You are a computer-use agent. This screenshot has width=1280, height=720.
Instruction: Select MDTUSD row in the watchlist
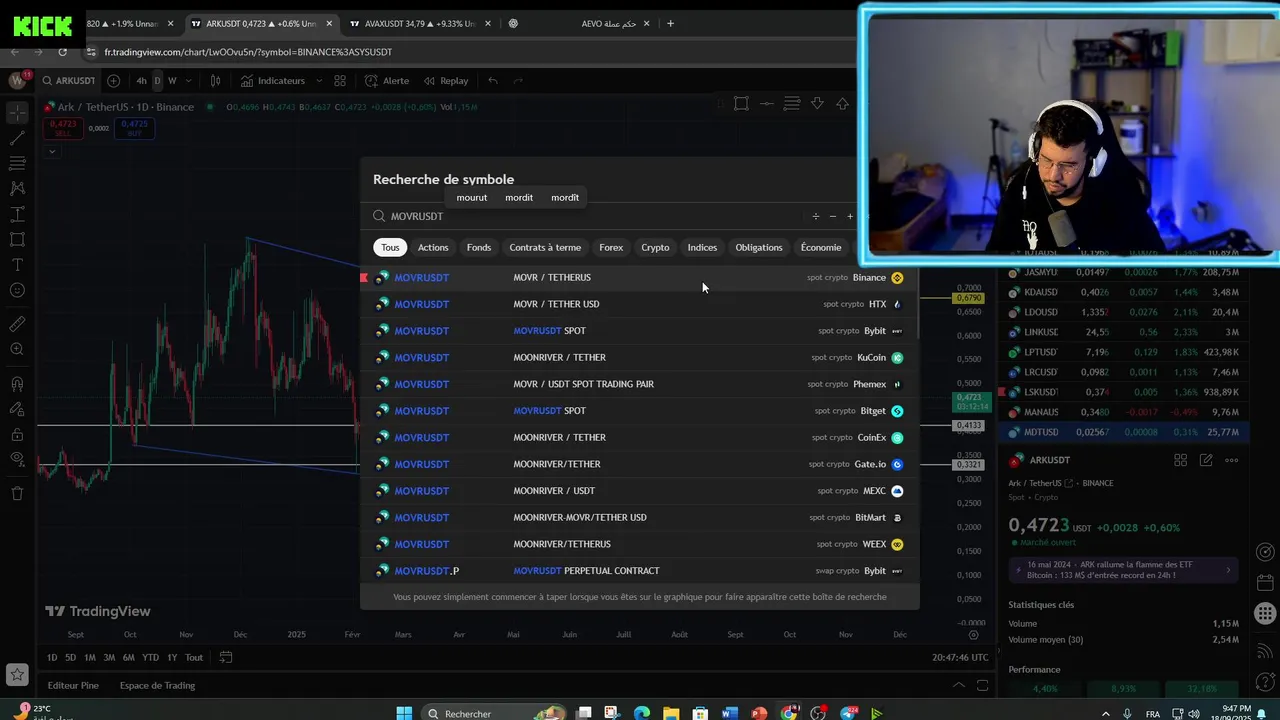(1123, 432)
